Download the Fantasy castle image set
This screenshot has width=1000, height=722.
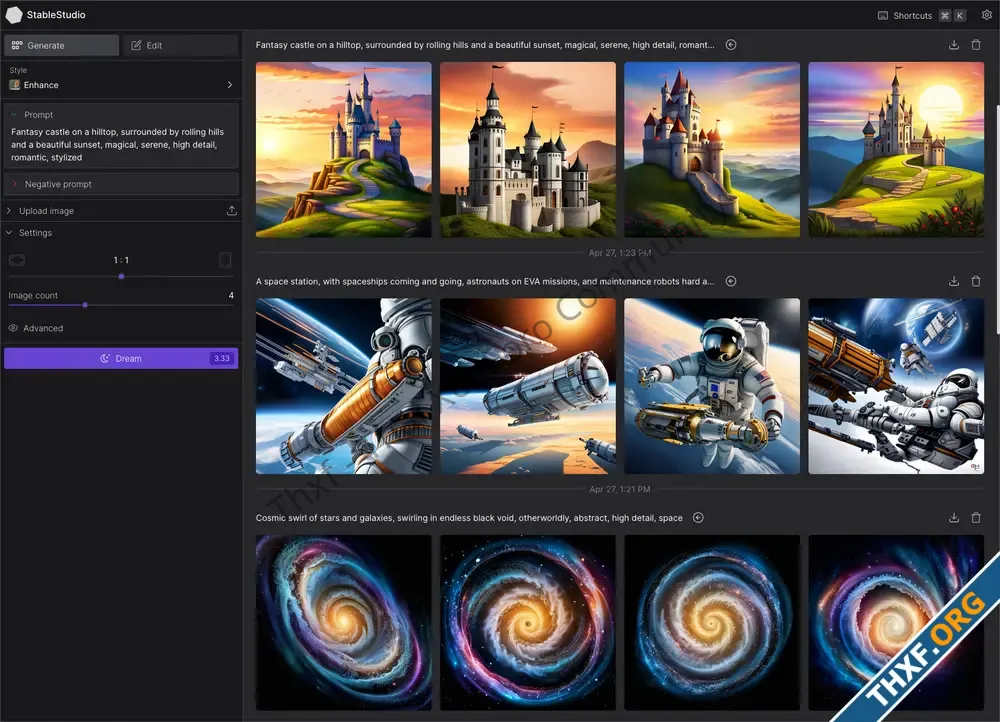954,45
